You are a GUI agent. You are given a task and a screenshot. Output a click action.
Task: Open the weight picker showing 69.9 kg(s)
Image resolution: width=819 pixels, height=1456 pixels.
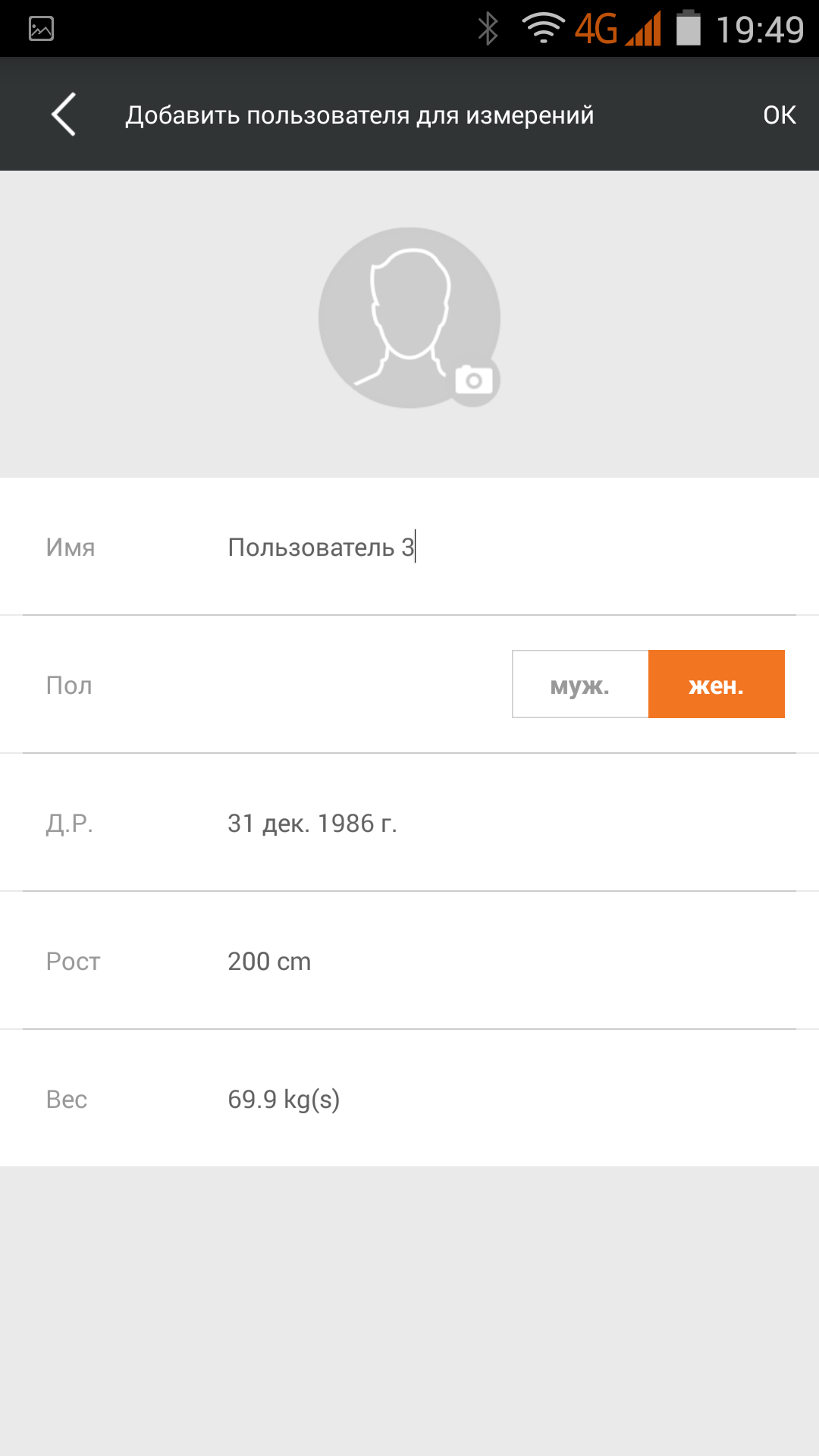click(x=284, y=1099)
